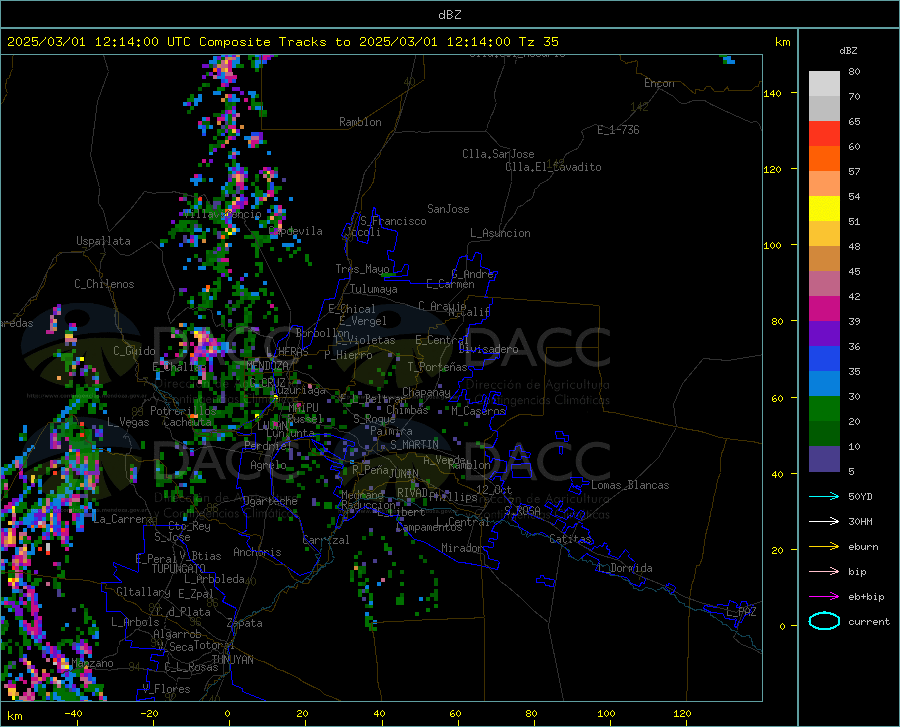This screenshot has width=900, height=727.
Task: Click the 'E_1-736' label on map
Action: [618, 130]
